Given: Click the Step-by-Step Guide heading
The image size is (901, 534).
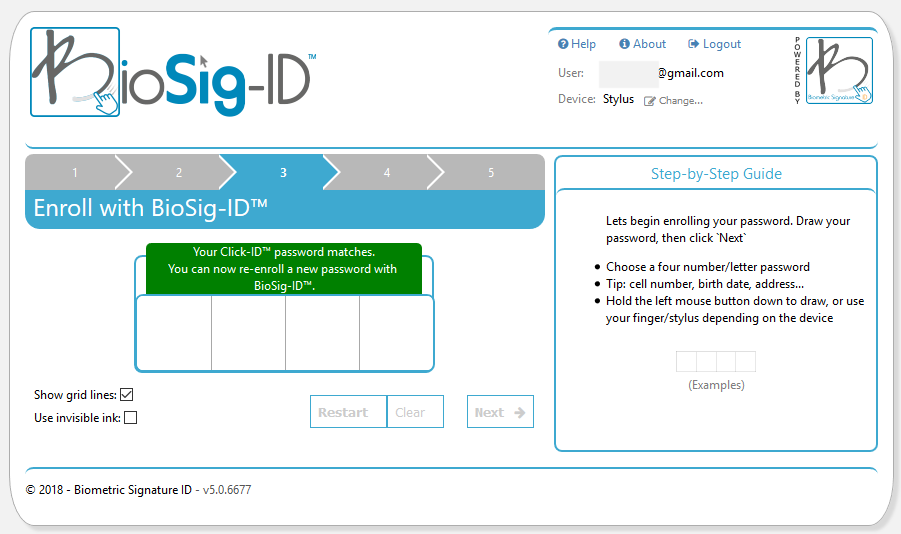Looking at the screenshot, I should (716, 174).
